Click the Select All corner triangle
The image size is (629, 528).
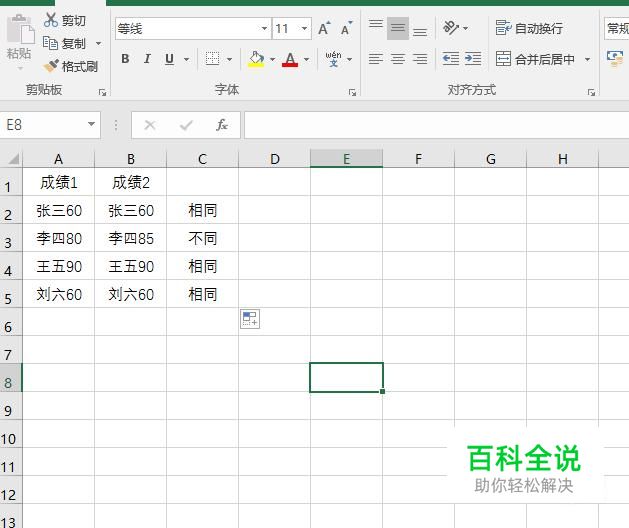(x=13, y=159)
